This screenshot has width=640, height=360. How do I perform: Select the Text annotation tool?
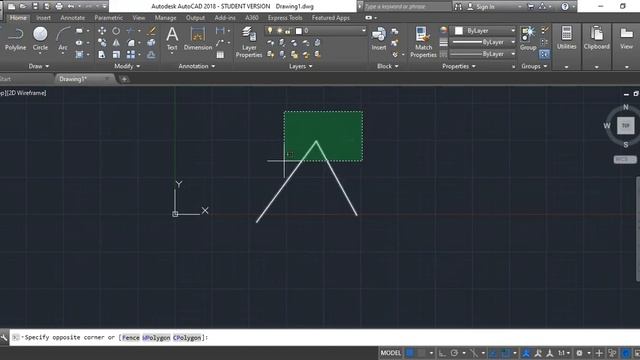point(172,39)
